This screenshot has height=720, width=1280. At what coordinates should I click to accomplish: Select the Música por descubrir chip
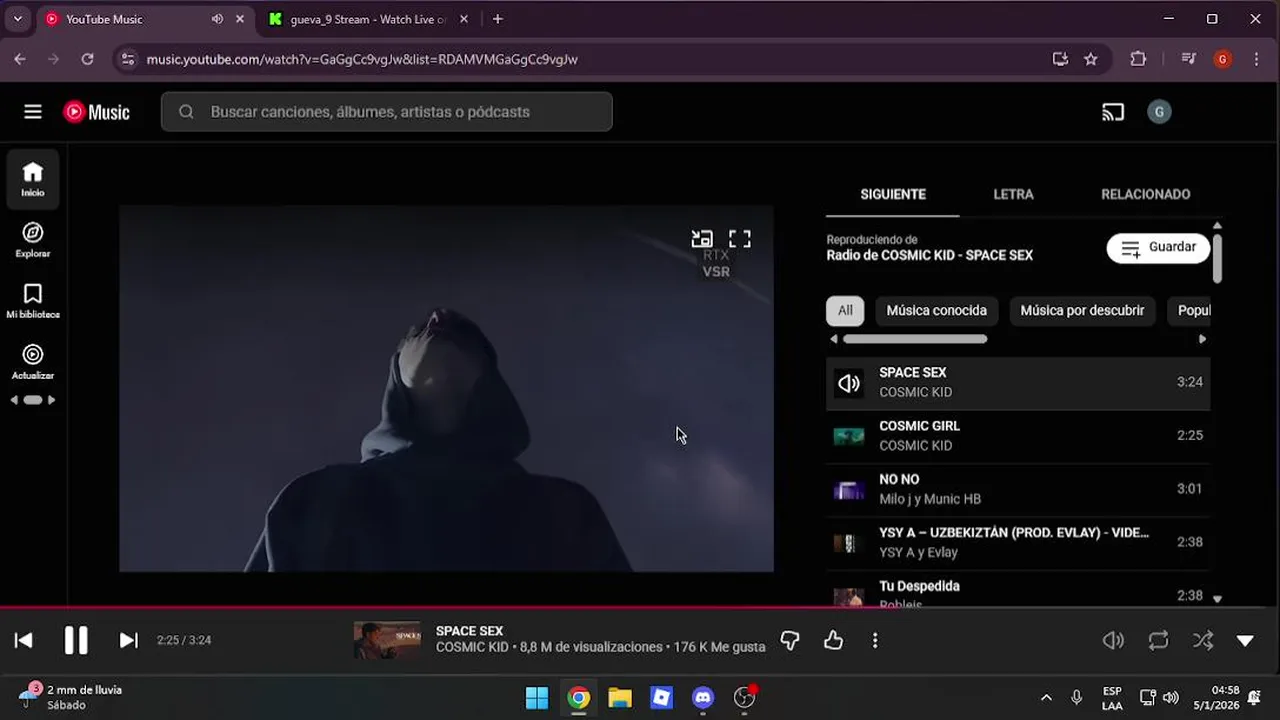pos(1082,310)
